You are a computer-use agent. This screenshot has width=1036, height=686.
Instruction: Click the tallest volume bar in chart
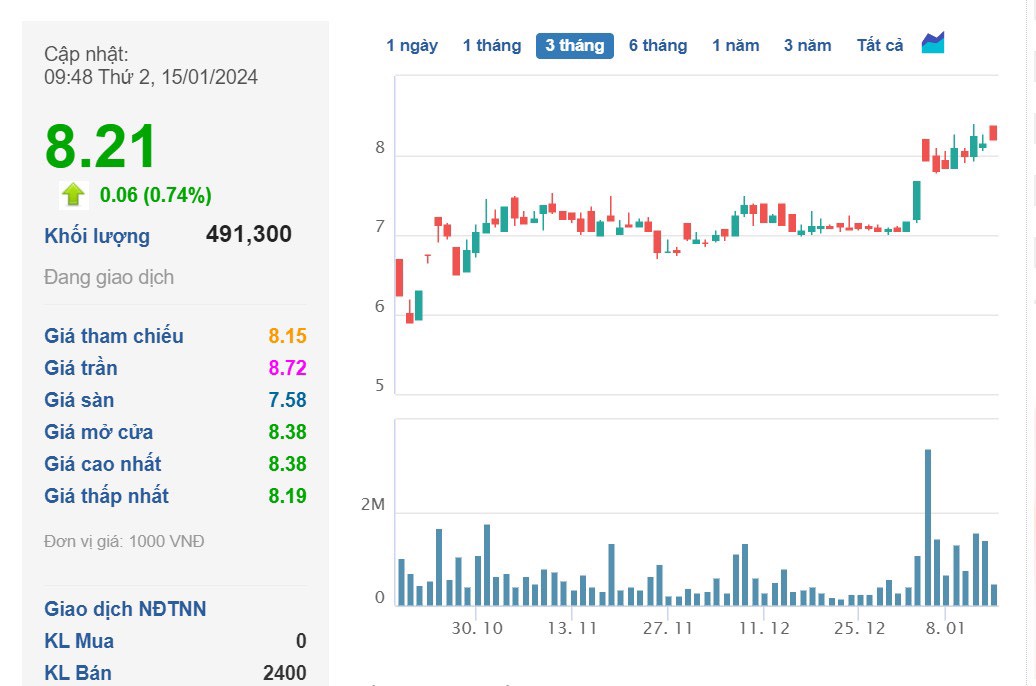click(927, 527)
